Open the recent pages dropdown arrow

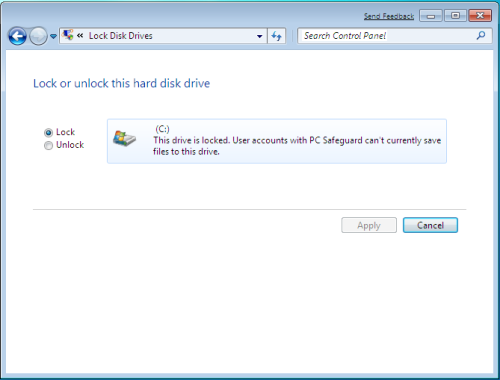53,36
